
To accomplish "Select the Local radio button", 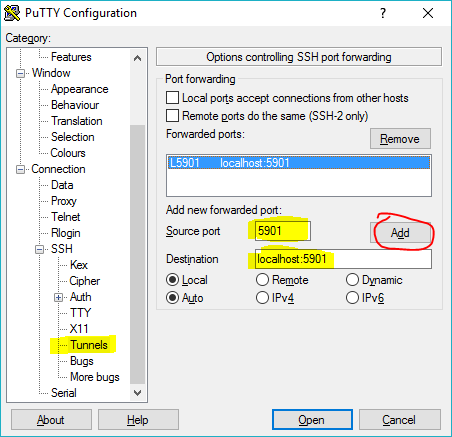I will pos(172,280).
